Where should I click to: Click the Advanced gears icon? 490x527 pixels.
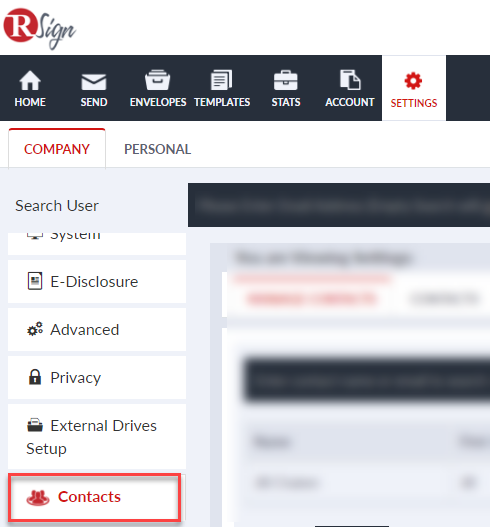(x=35, y=329)
